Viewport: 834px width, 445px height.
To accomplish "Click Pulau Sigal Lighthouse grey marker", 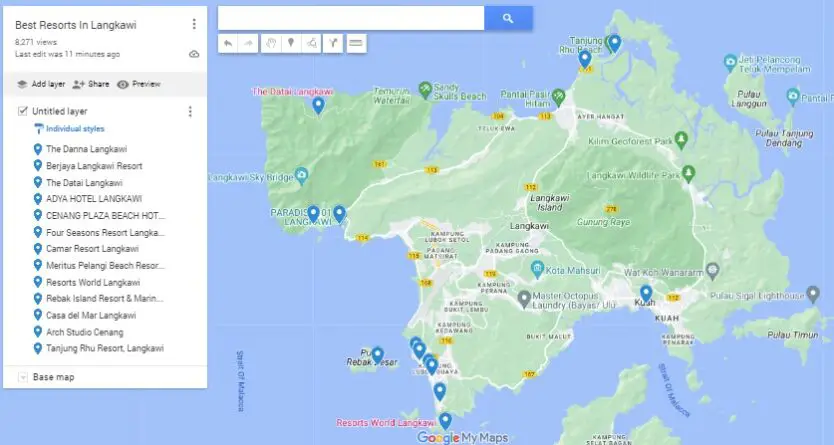I will pyautogui.click(x=813, y=293).
